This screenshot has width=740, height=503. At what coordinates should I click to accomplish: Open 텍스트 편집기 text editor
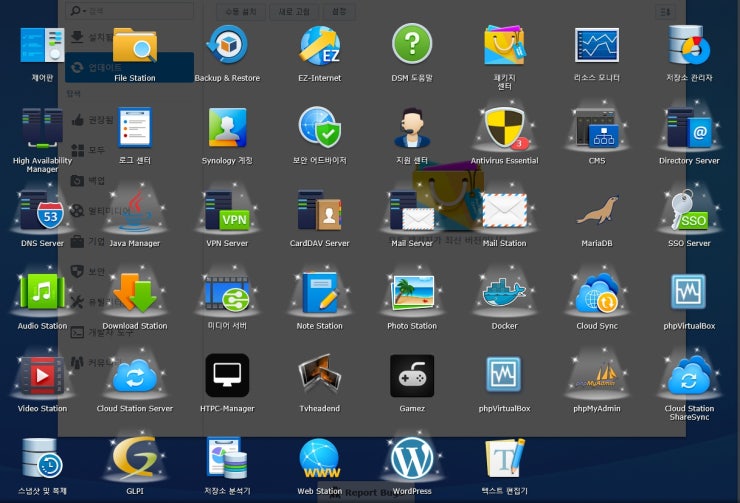point(505,458)
